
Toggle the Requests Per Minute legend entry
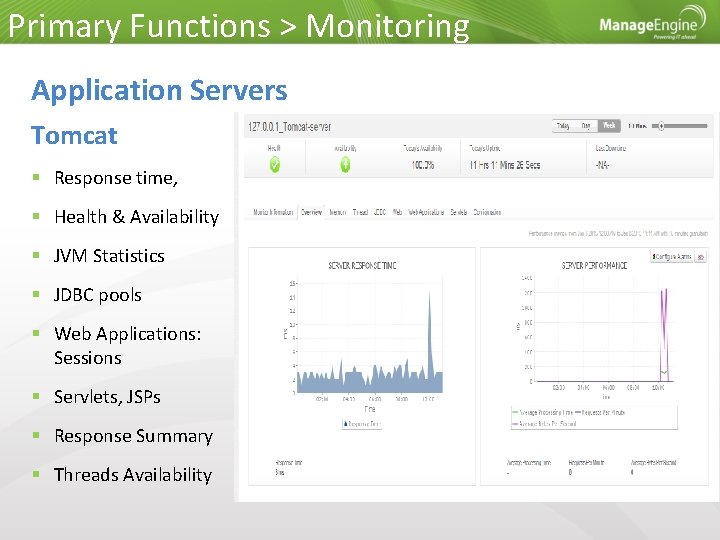[600, 413]
